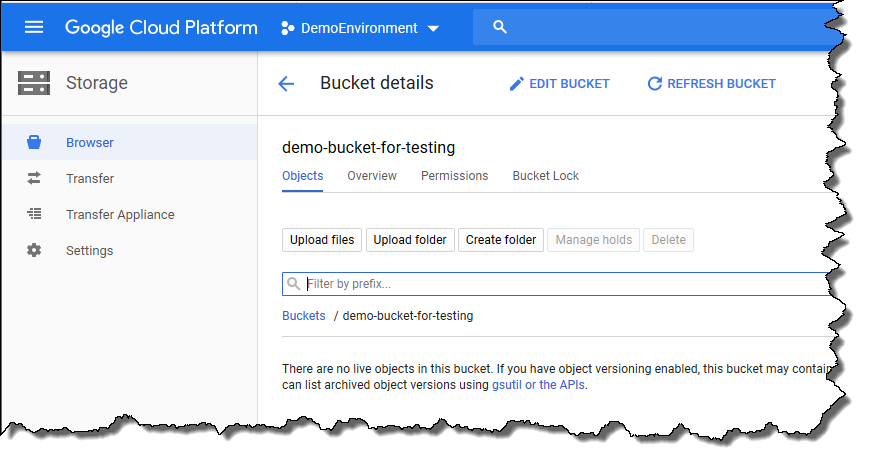Open the hamburger navigation menu
Screen dimensions: 869x460
click(34, 27)
